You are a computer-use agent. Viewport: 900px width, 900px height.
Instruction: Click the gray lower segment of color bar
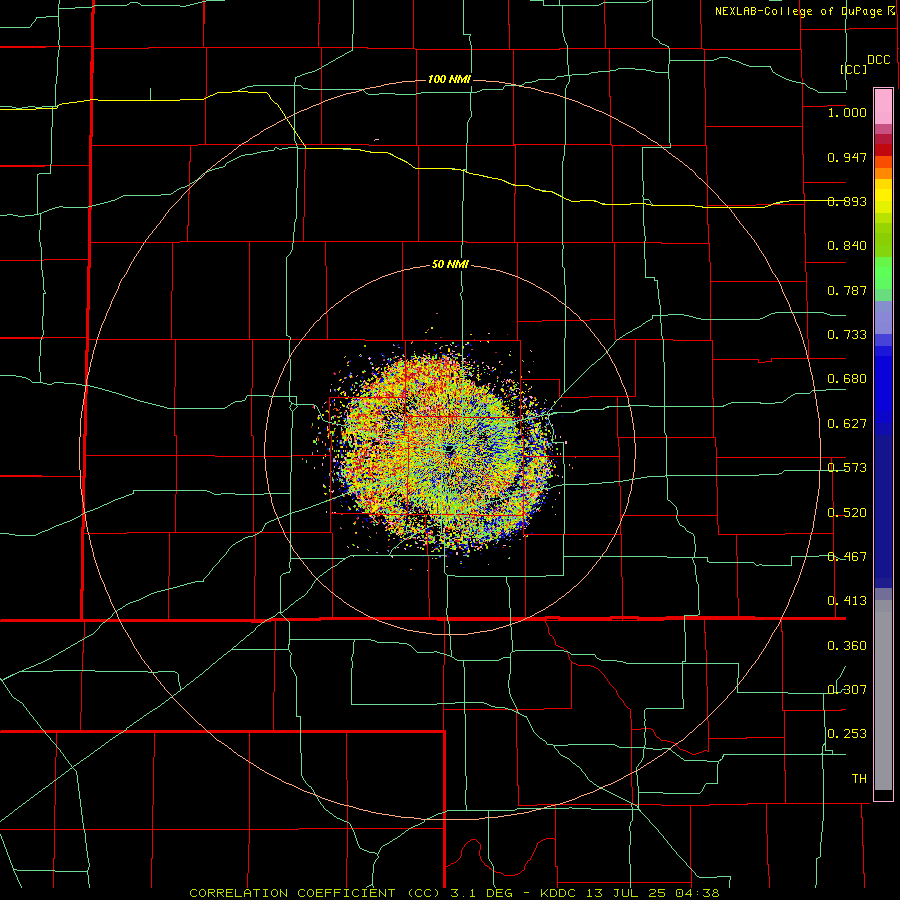tap(883, 695)
